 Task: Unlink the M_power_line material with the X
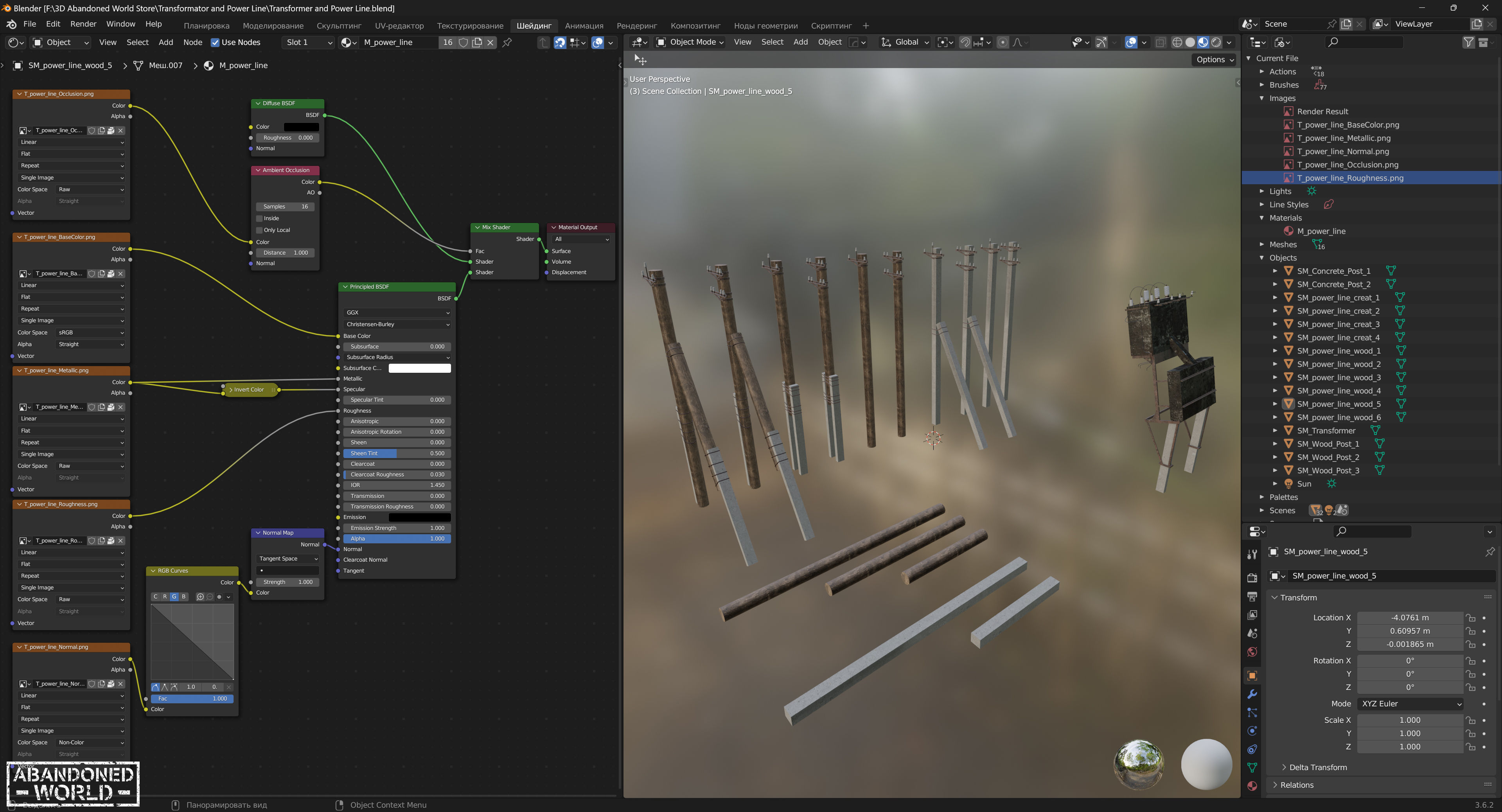[491, 42]
